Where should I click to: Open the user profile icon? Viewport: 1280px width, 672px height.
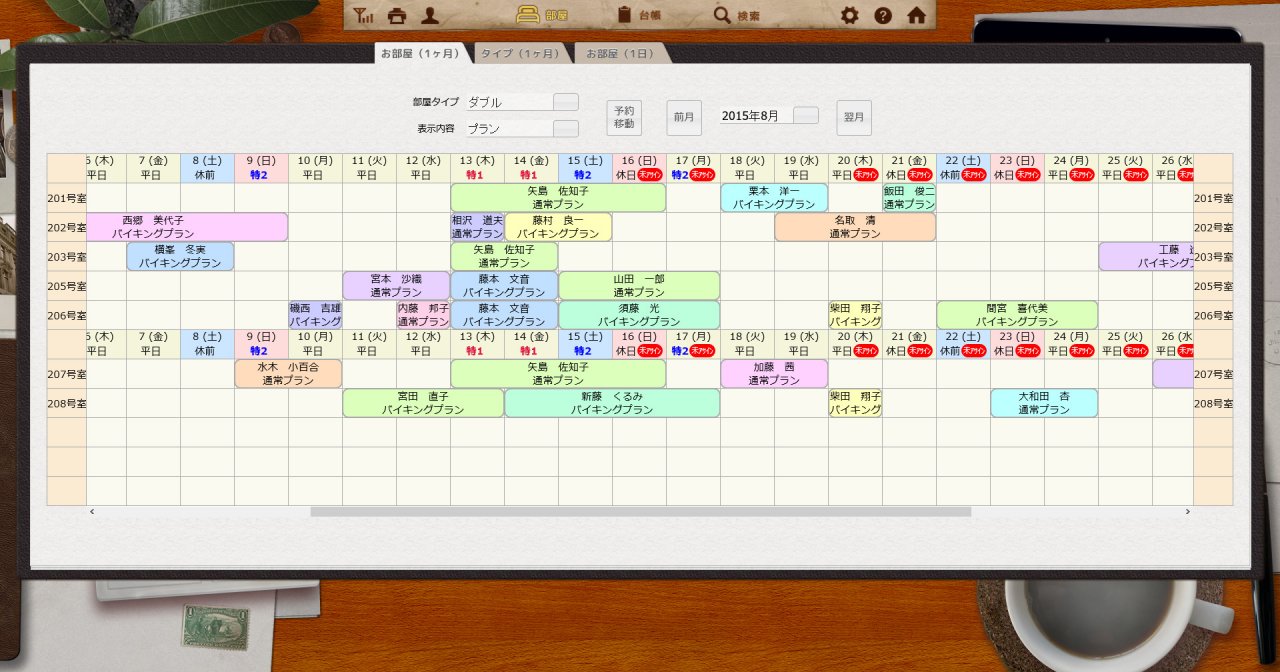pos(430,15)
